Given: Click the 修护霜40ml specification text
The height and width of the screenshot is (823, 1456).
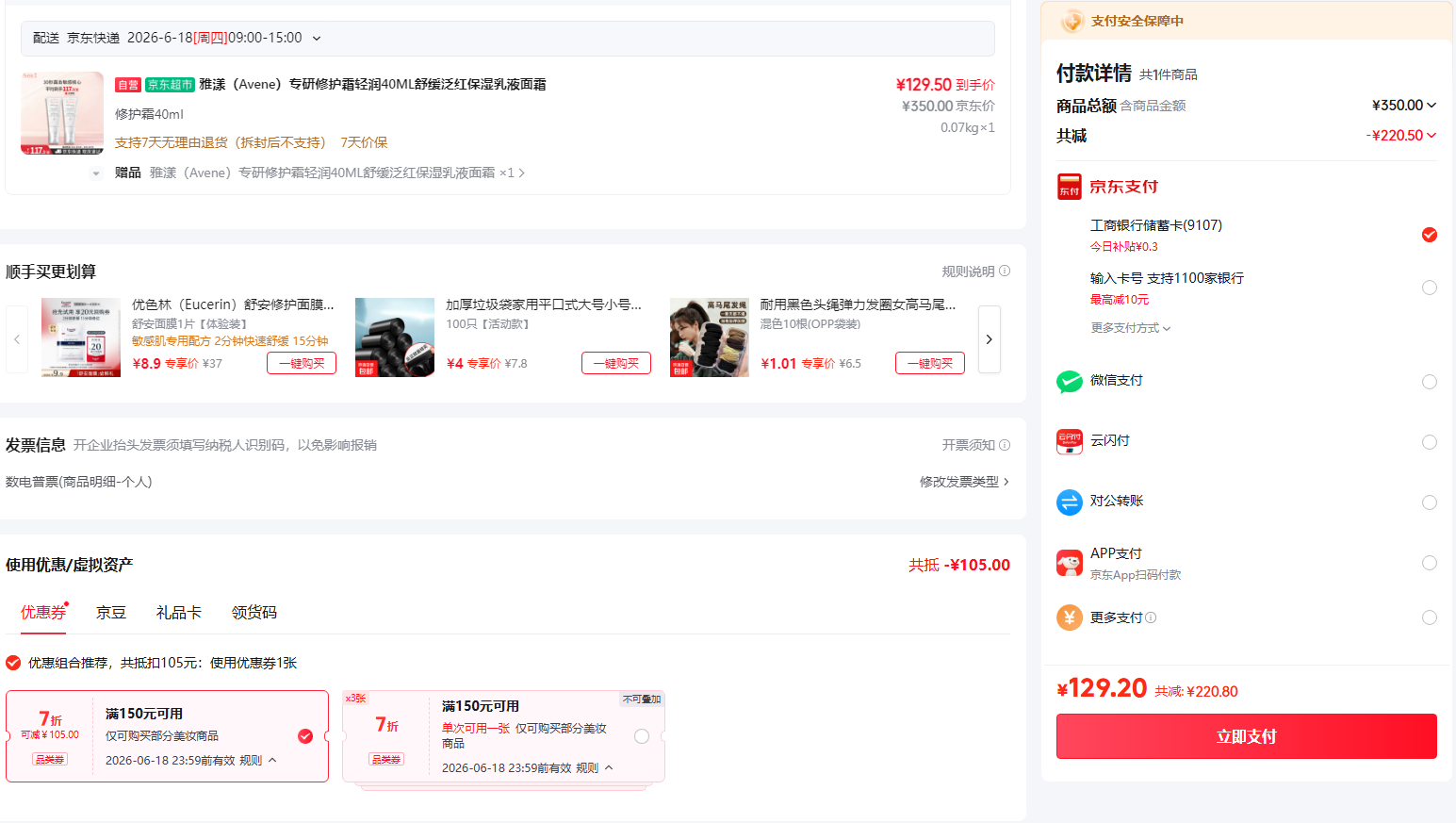Looking at the screenshot, I should coord(149,114).
